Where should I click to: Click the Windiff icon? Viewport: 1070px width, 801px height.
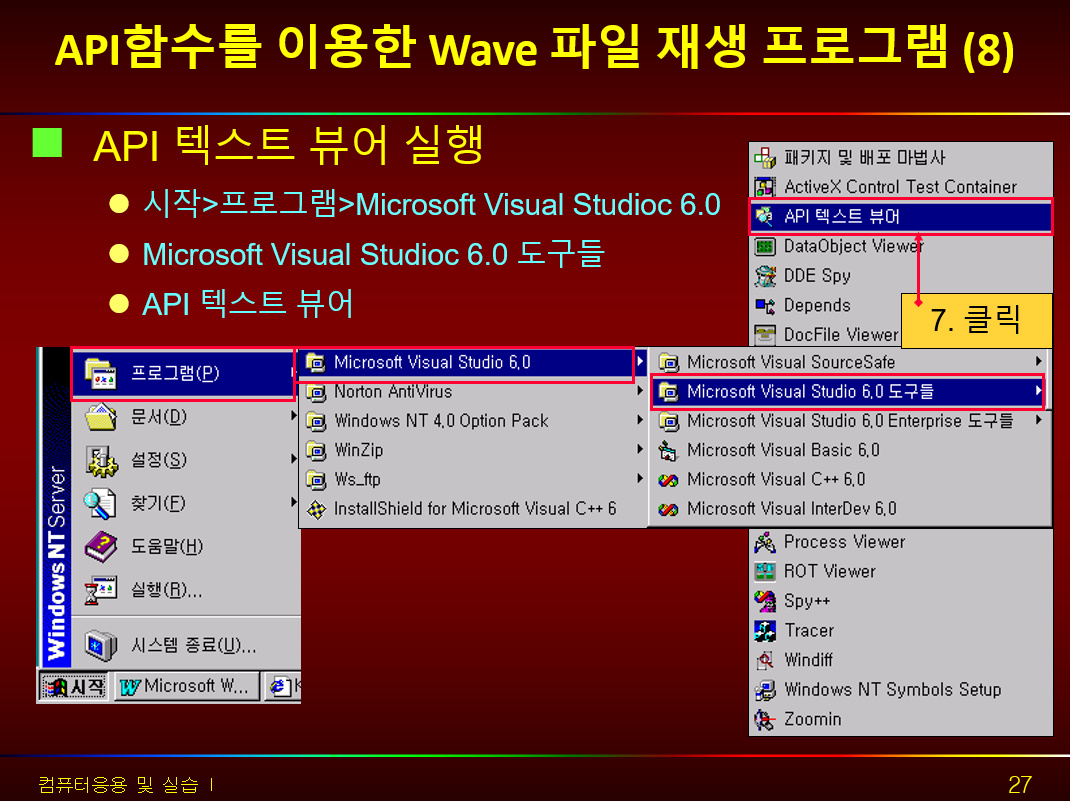coord(764,660)
